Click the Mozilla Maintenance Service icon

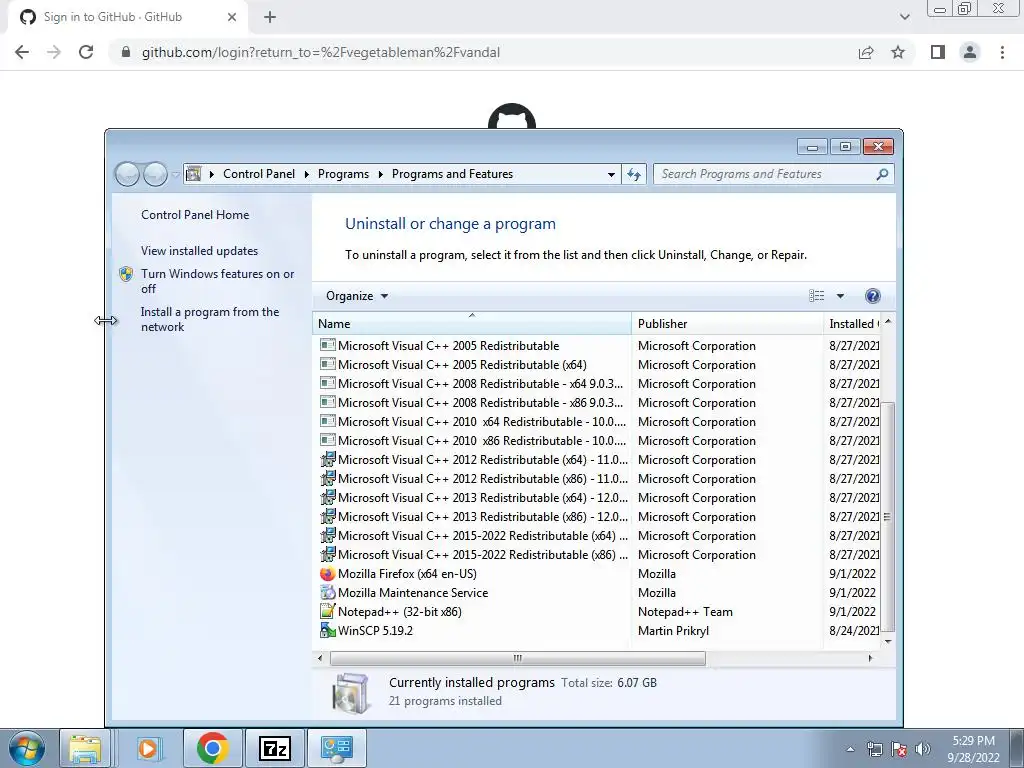[x=327, y=592]
